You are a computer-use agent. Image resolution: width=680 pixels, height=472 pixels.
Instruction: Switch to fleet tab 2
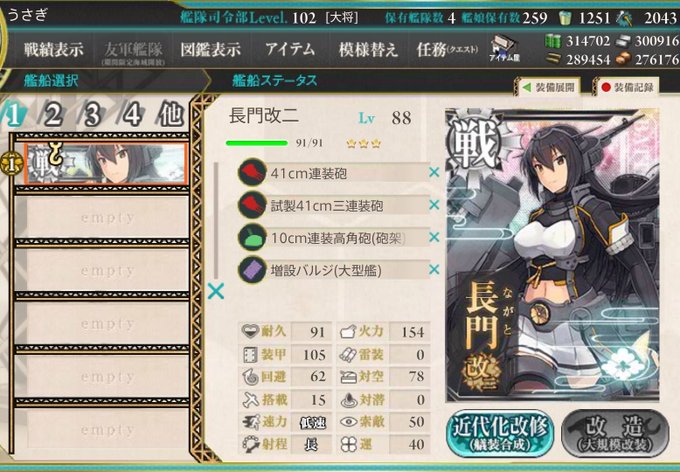pyautogui.click(x=53, y=115)
